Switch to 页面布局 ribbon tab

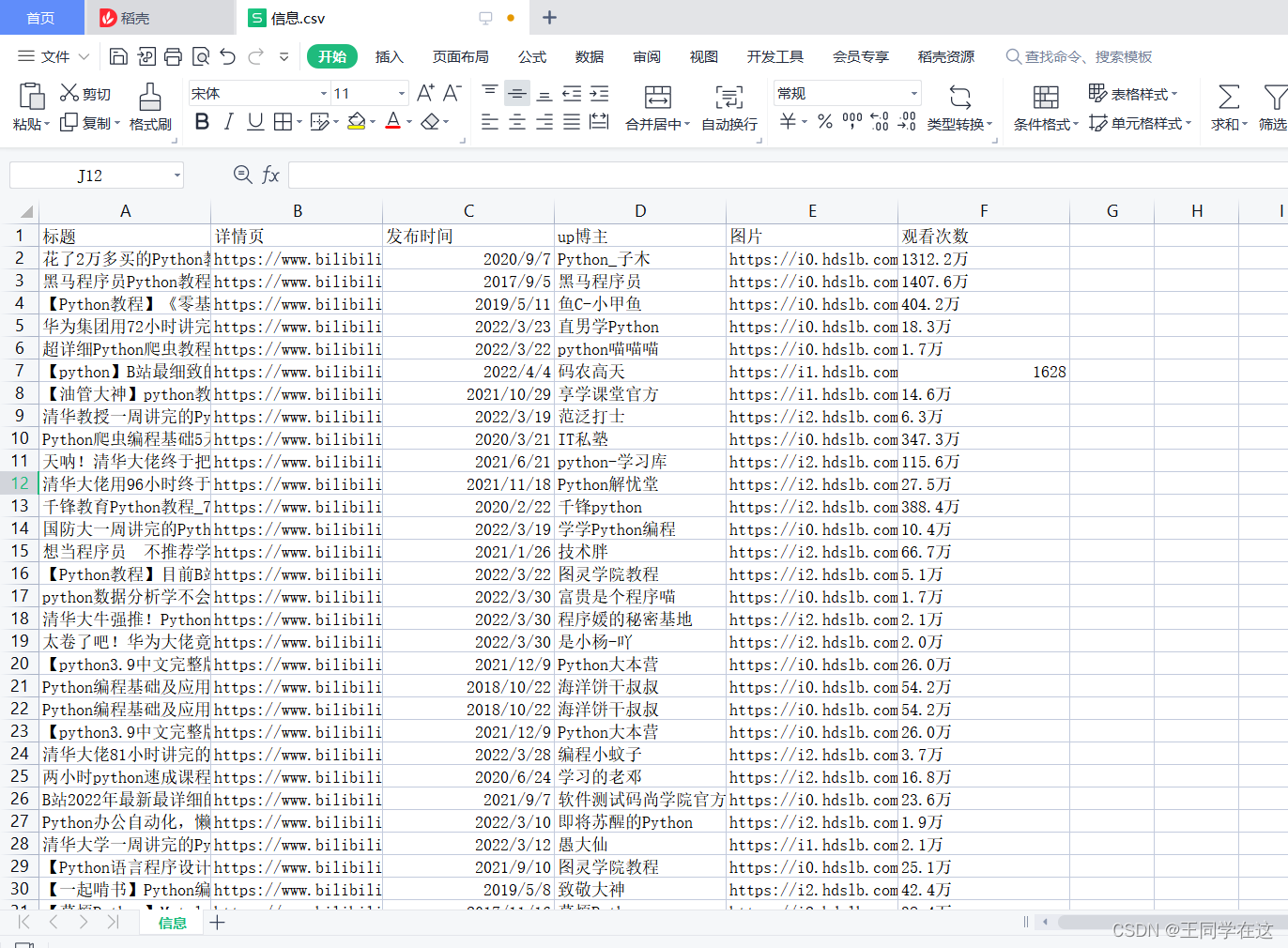[x=460, y=56]
